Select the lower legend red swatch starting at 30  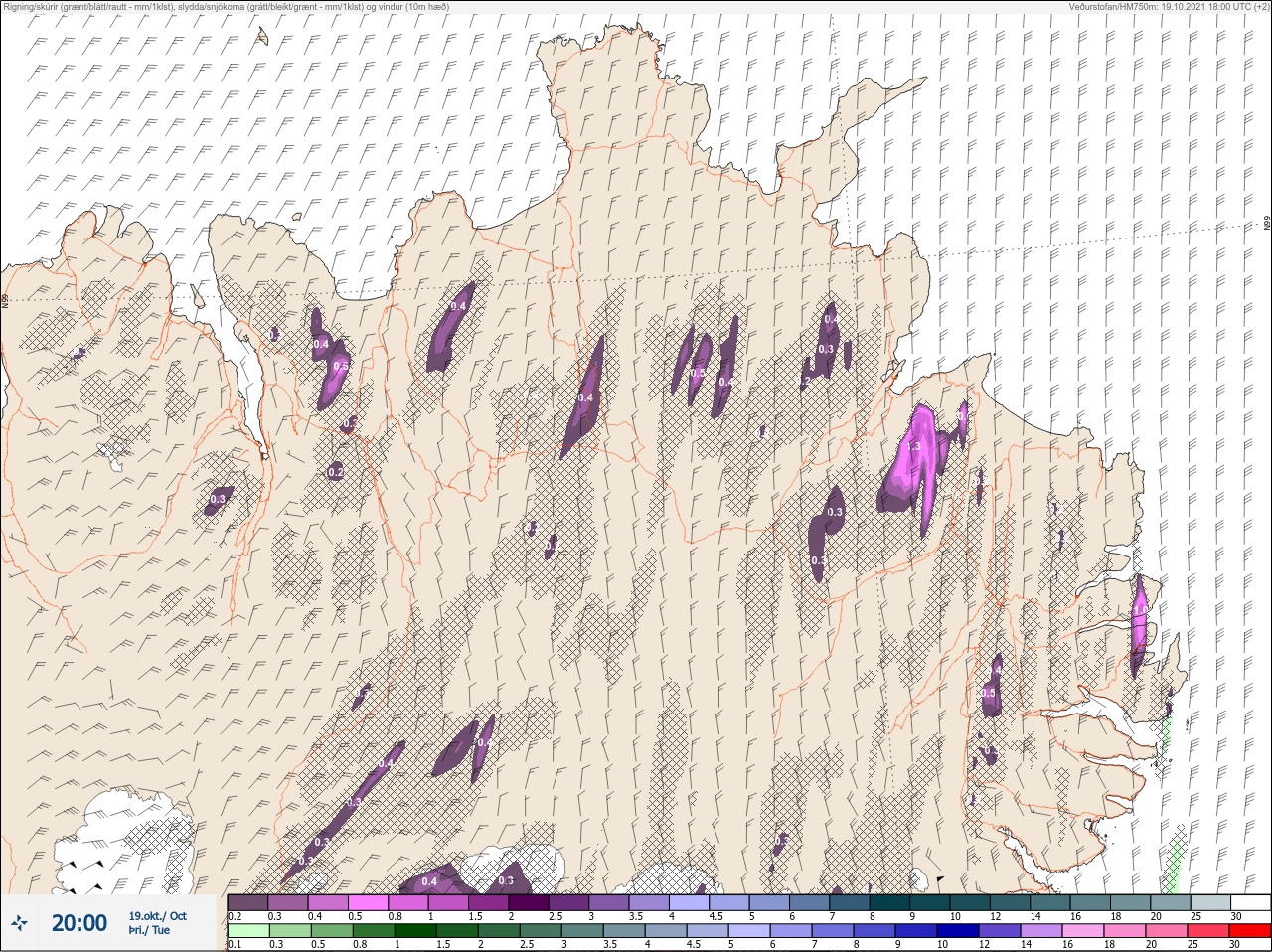[1249, 931]
